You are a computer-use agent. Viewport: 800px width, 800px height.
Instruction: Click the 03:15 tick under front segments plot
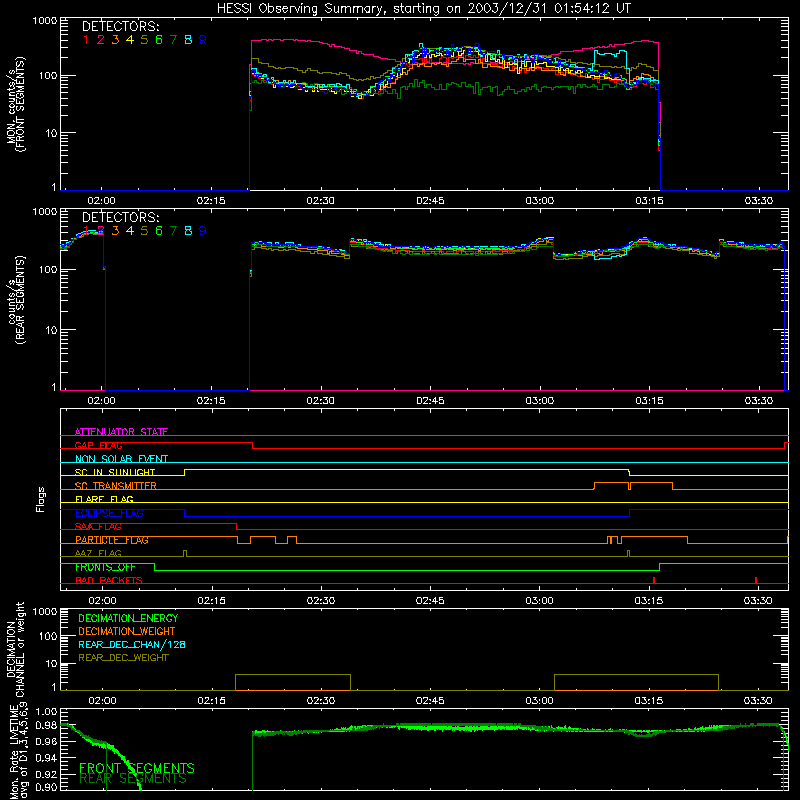coord(649,201)
